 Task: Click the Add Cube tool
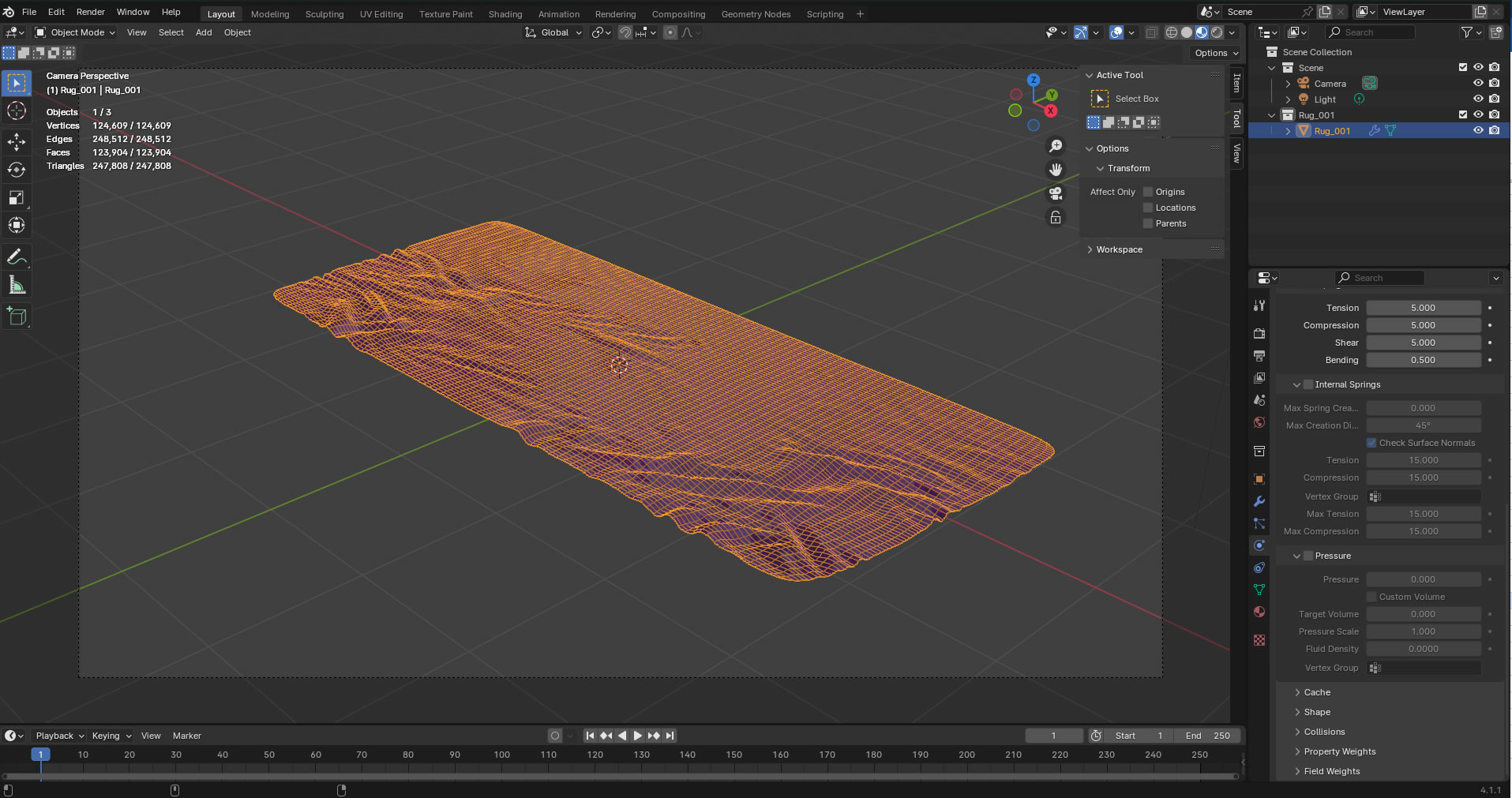pos(17,317)
